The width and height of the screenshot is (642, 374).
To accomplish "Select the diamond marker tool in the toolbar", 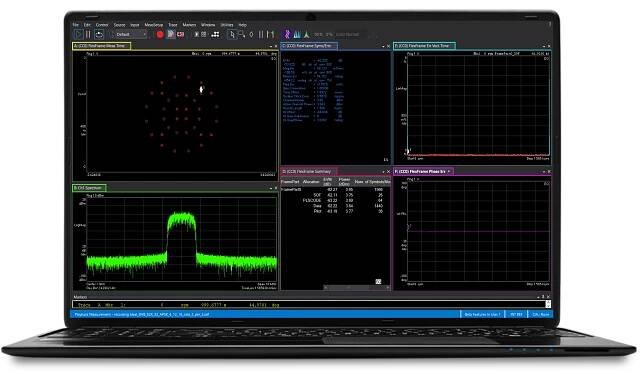I will (x=251, y=34).
